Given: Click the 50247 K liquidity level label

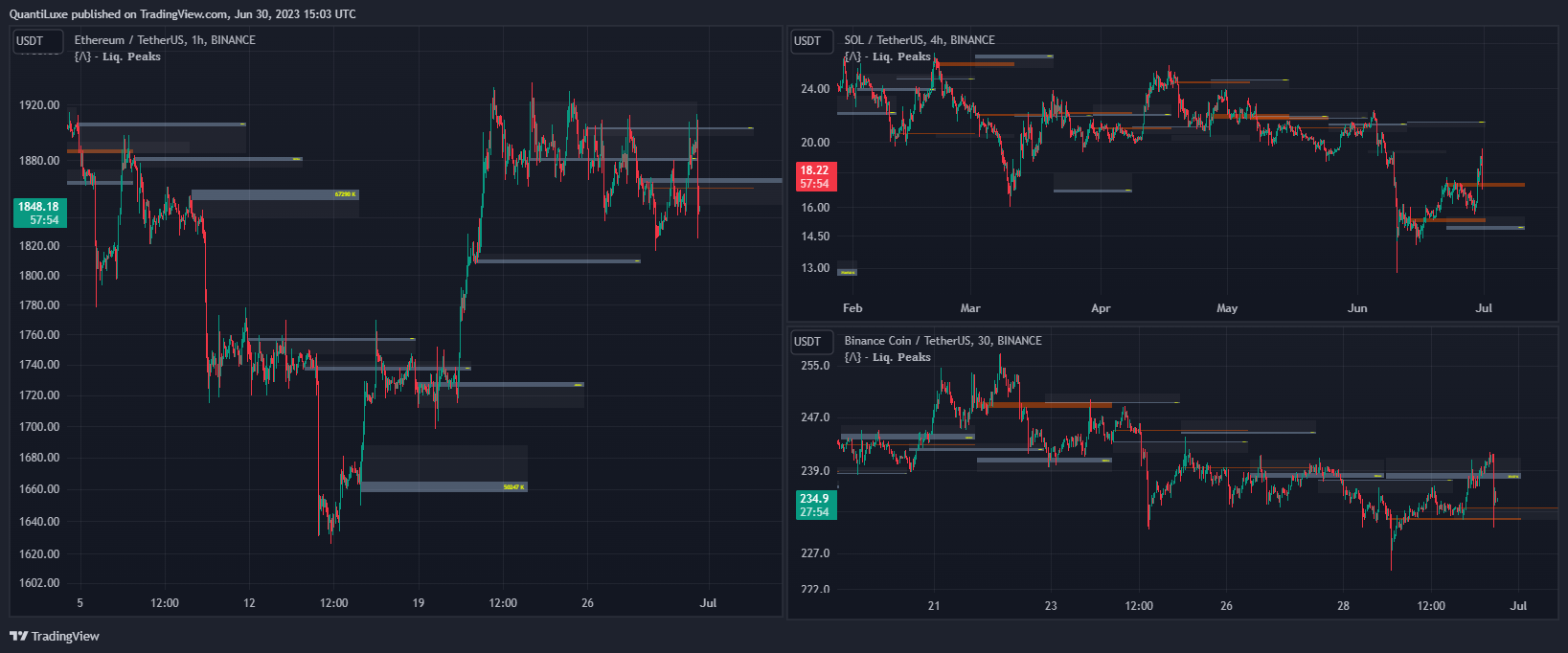Looking at the screenshot, I should [x=514, y=487].
